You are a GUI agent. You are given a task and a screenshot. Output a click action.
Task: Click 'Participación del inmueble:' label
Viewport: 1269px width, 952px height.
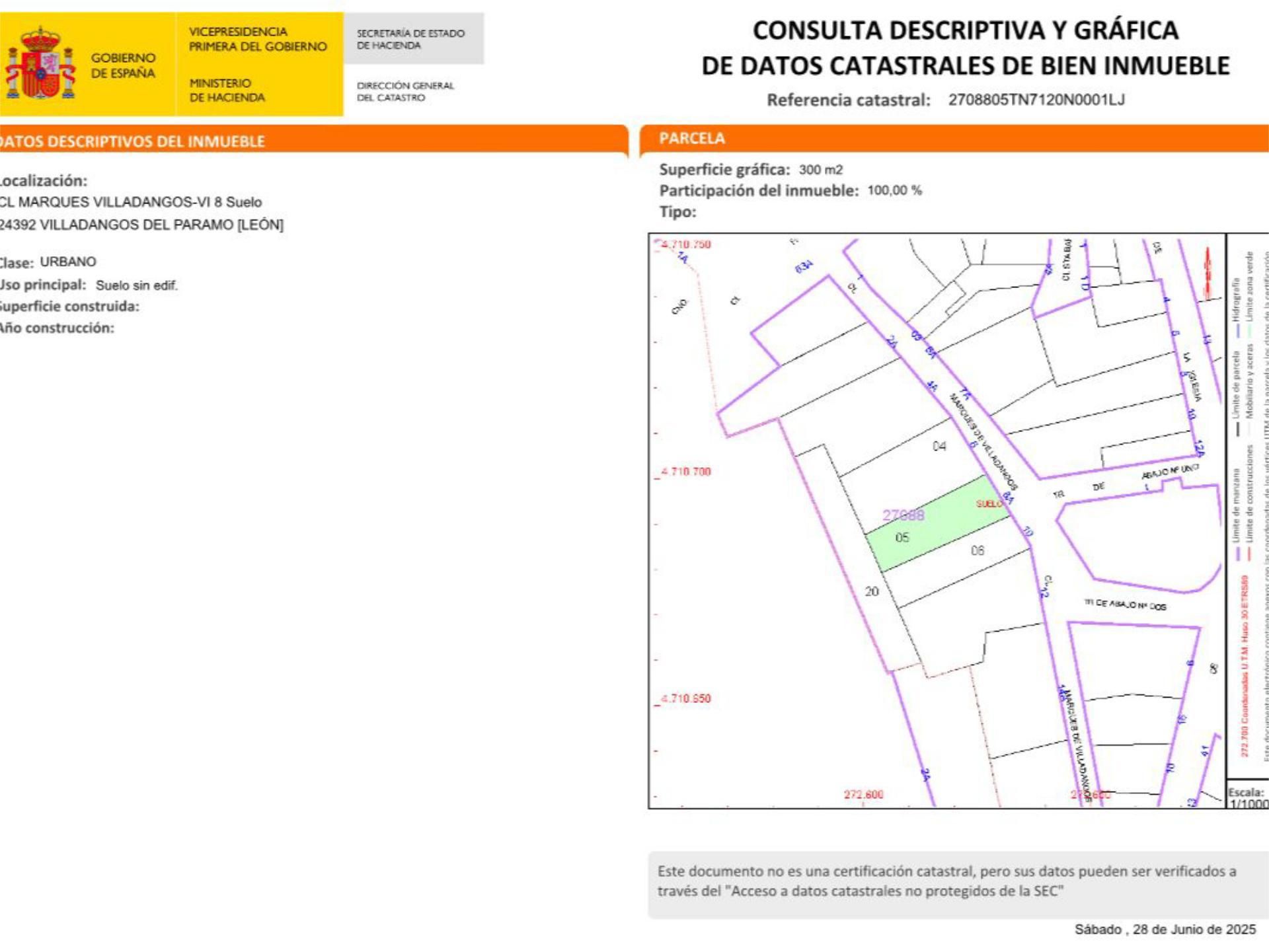[759, 191]
